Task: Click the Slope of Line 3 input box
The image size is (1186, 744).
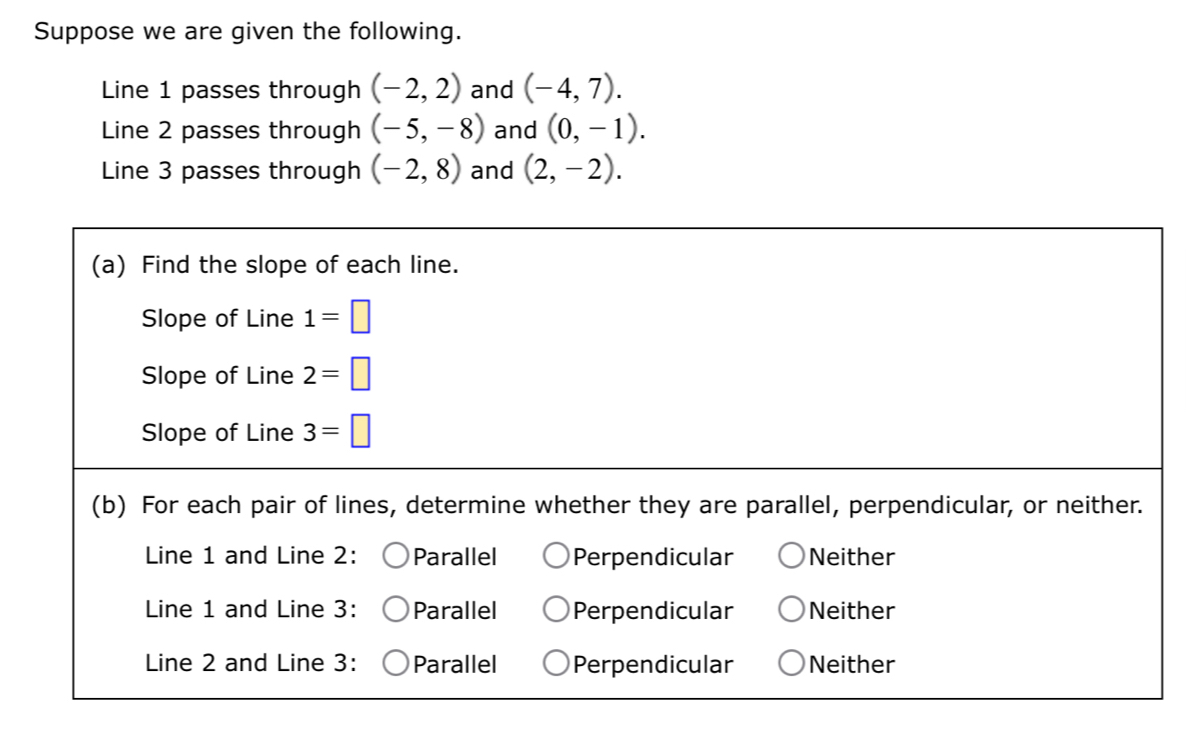Action: tap(361, 432)
